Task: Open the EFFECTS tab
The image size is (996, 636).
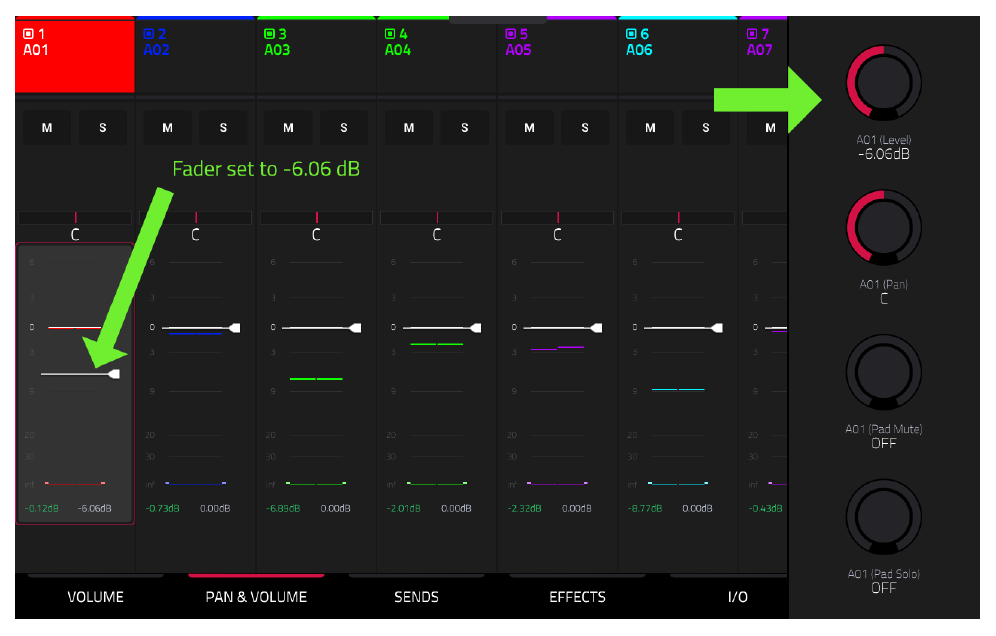Action: coord(577,597)
